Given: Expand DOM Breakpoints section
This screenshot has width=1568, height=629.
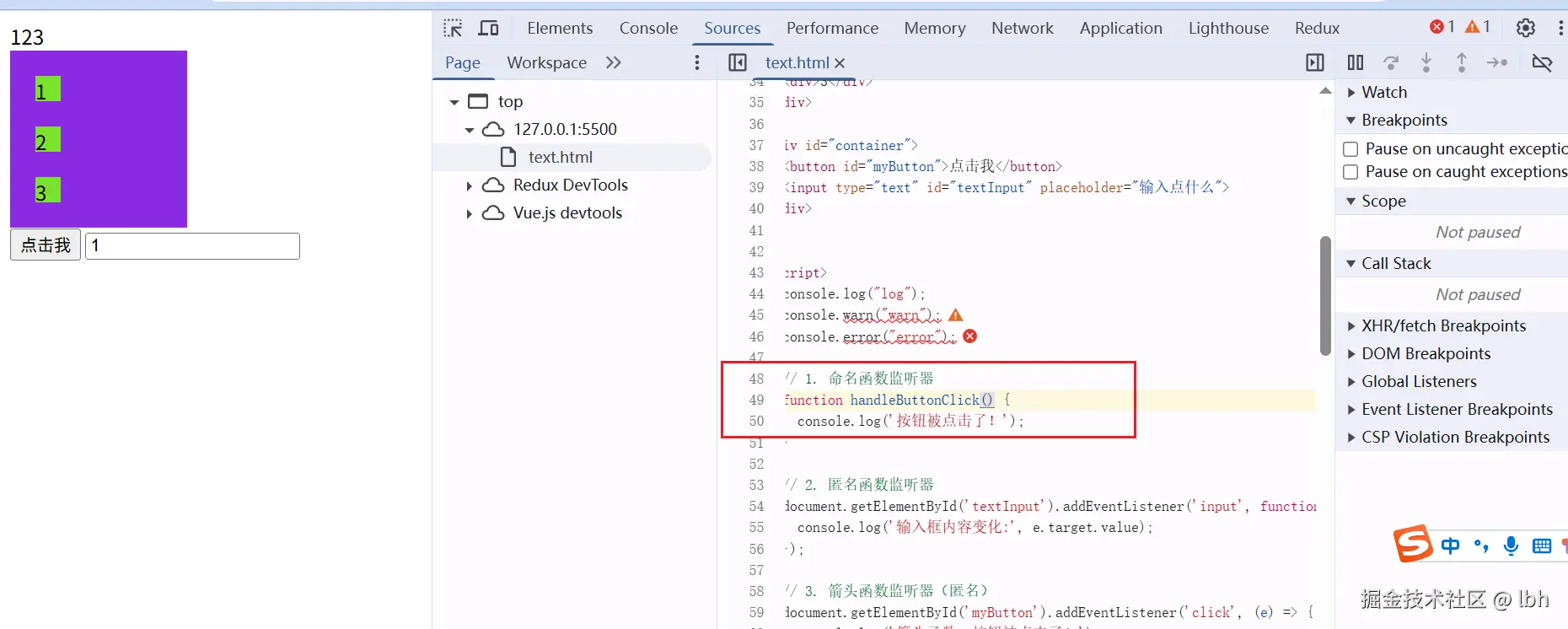Looking at the screenshot, I should [x=1351, y=353].
